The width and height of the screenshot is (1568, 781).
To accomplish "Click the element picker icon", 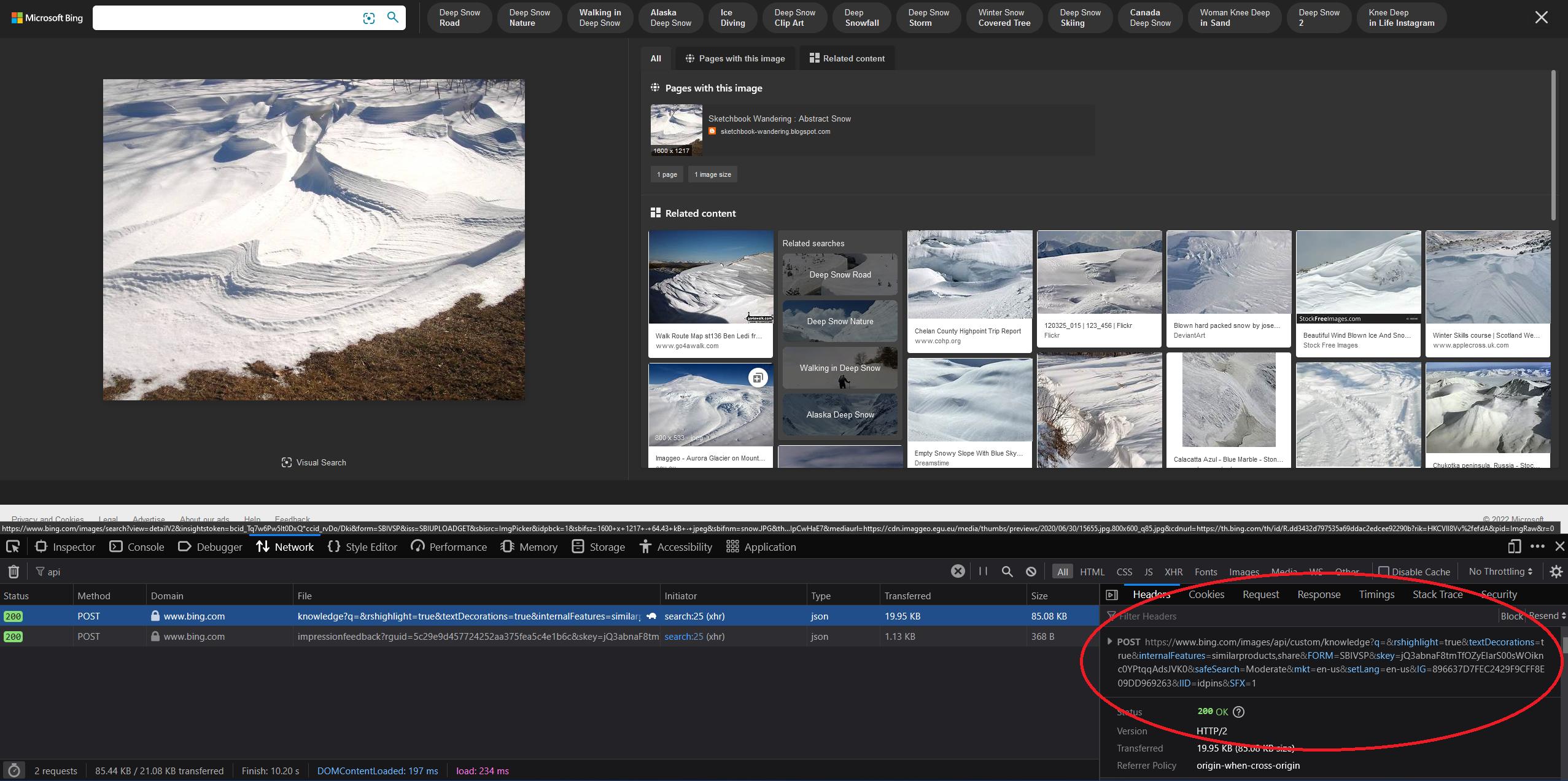I will [x=13, y=546].
